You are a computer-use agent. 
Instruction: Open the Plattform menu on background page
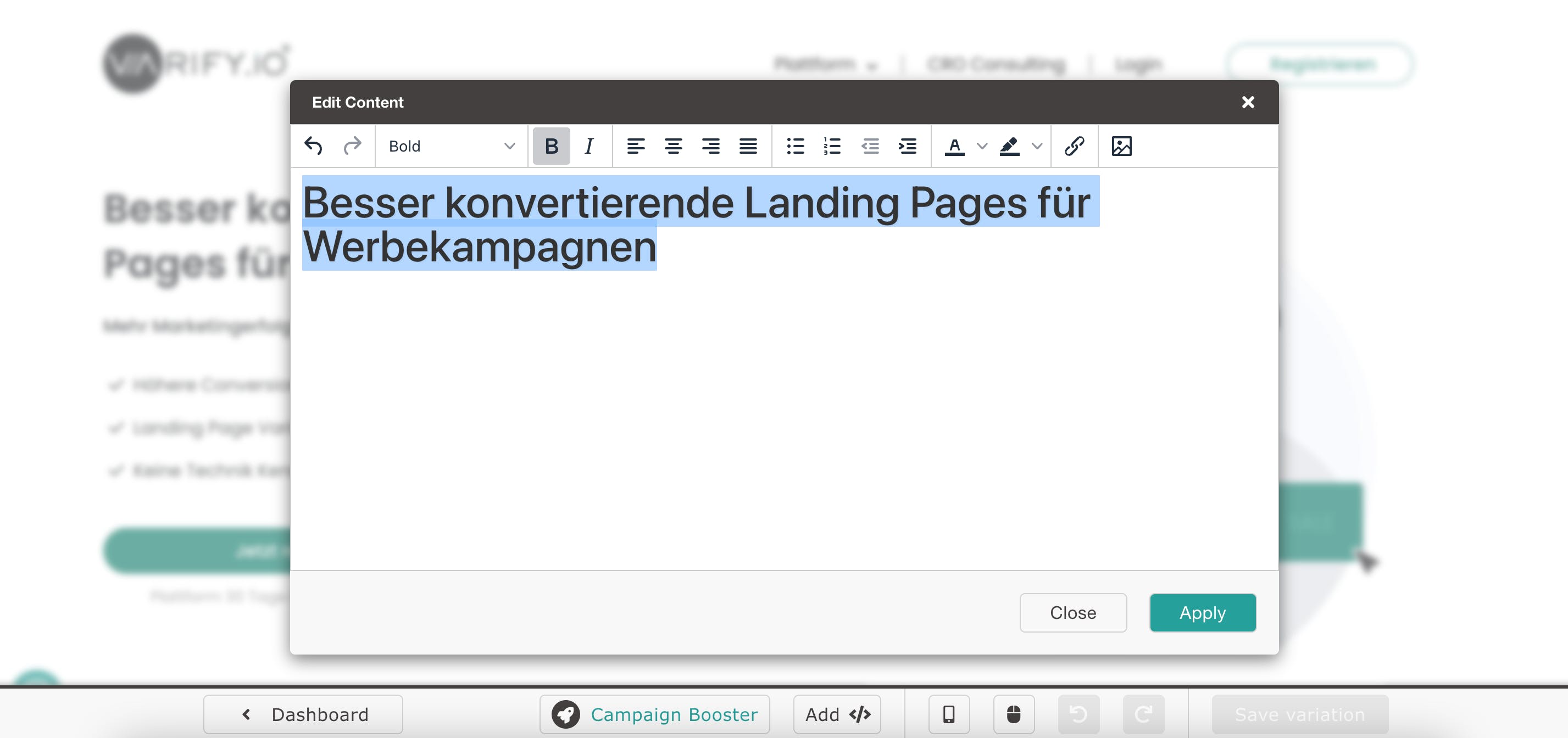825,64
